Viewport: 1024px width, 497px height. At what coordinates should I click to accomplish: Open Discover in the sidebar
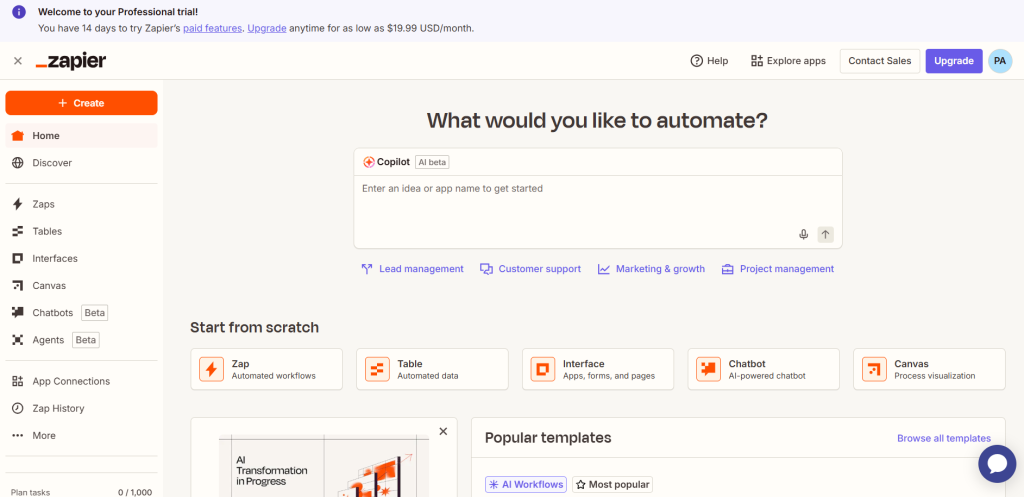pos(82,163)
